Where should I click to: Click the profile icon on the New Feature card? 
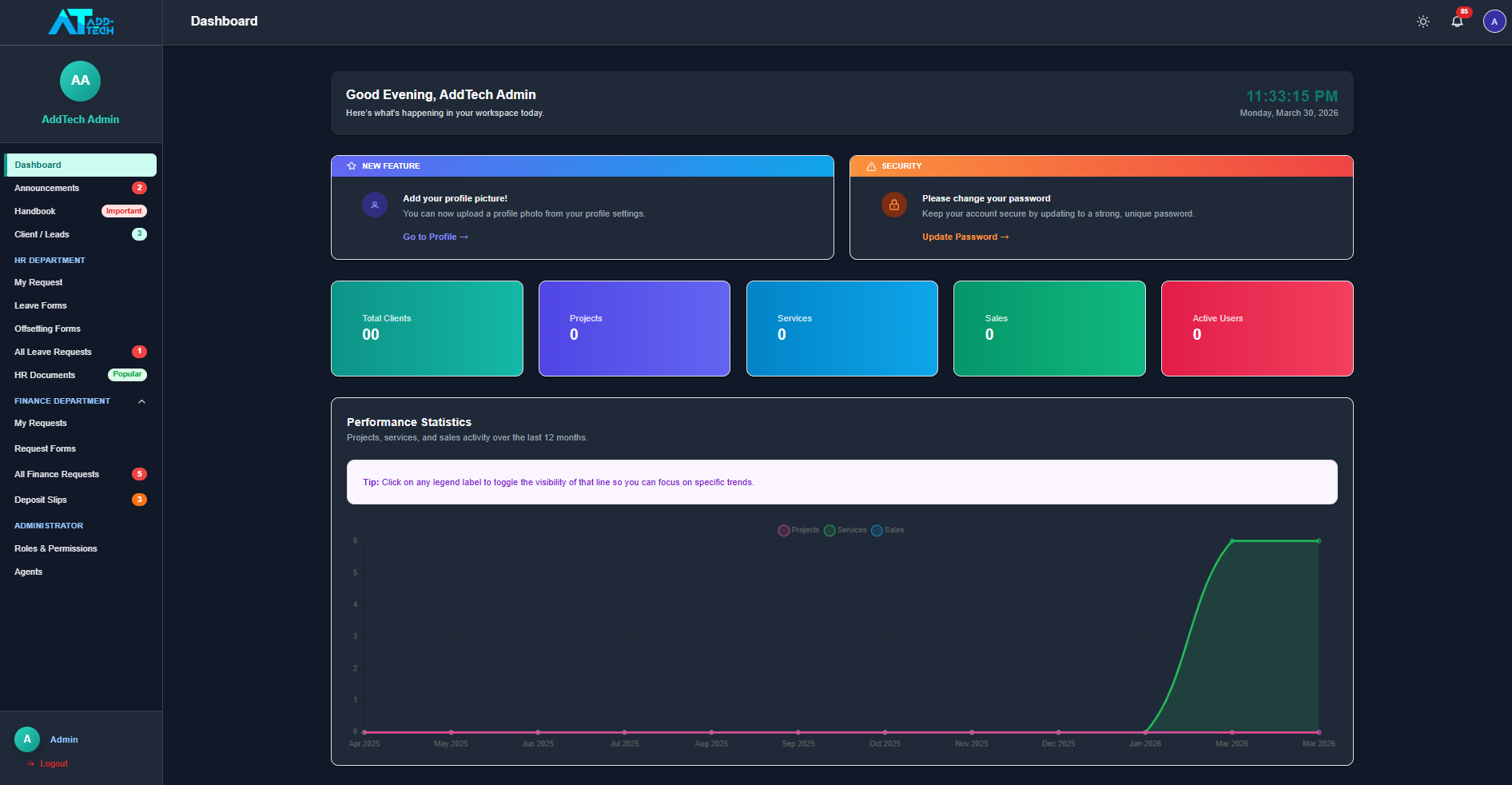pos(375,205)
